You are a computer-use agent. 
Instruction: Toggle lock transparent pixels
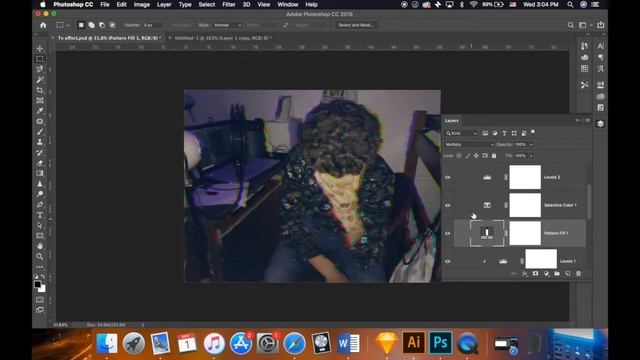click(459, 156)
